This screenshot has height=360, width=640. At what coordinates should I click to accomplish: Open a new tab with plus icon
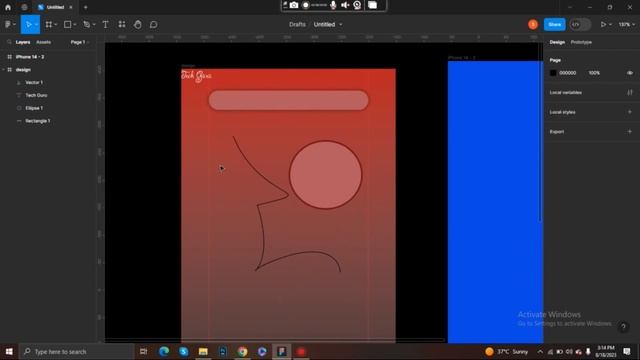tap(85, 7)
